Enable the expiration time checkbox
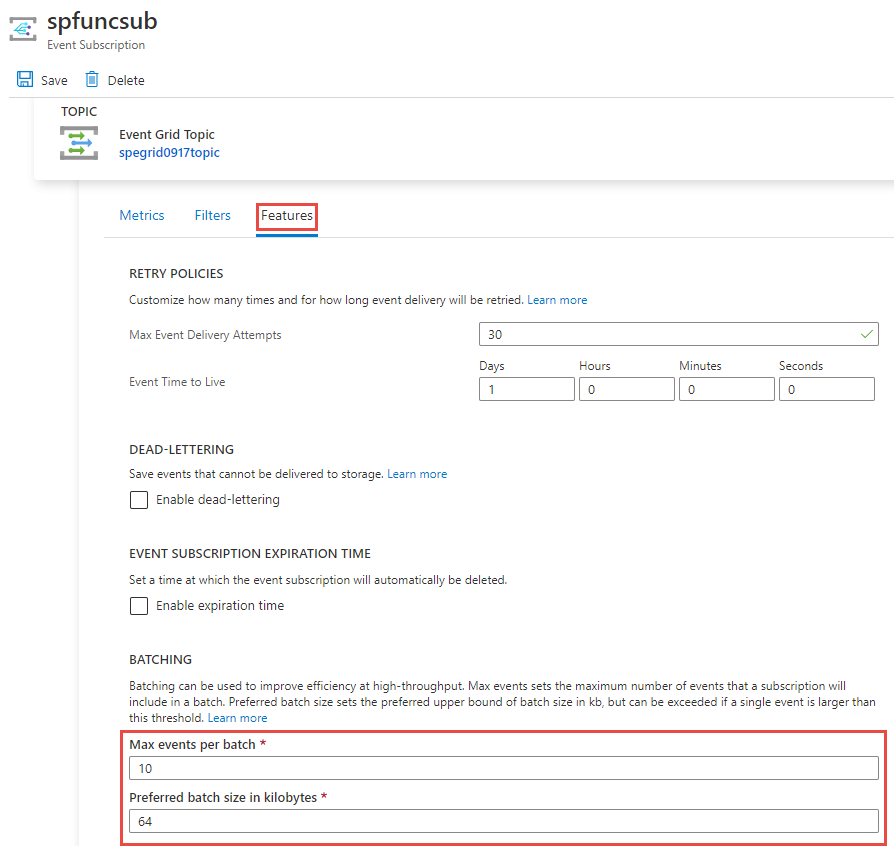Screen dimensions: 894x846 point(138,605)
